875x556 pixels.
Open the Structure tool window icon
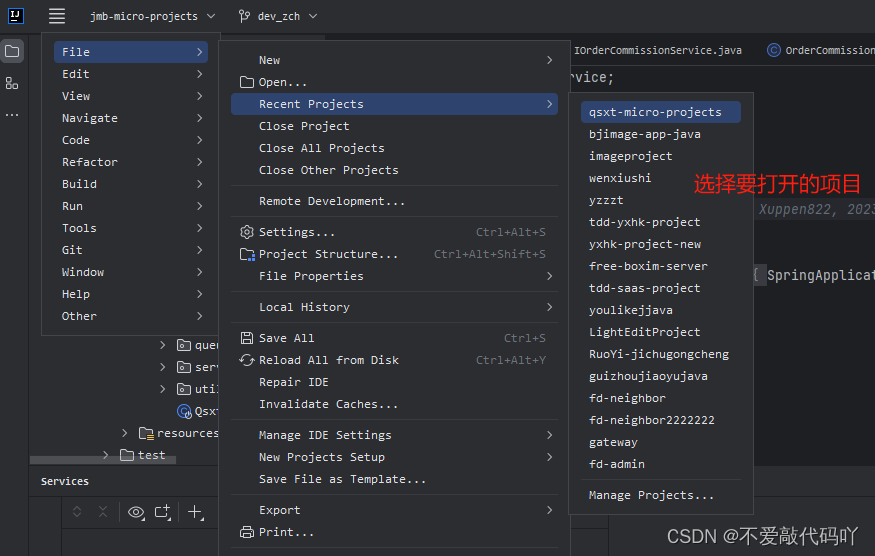point(12,83)
